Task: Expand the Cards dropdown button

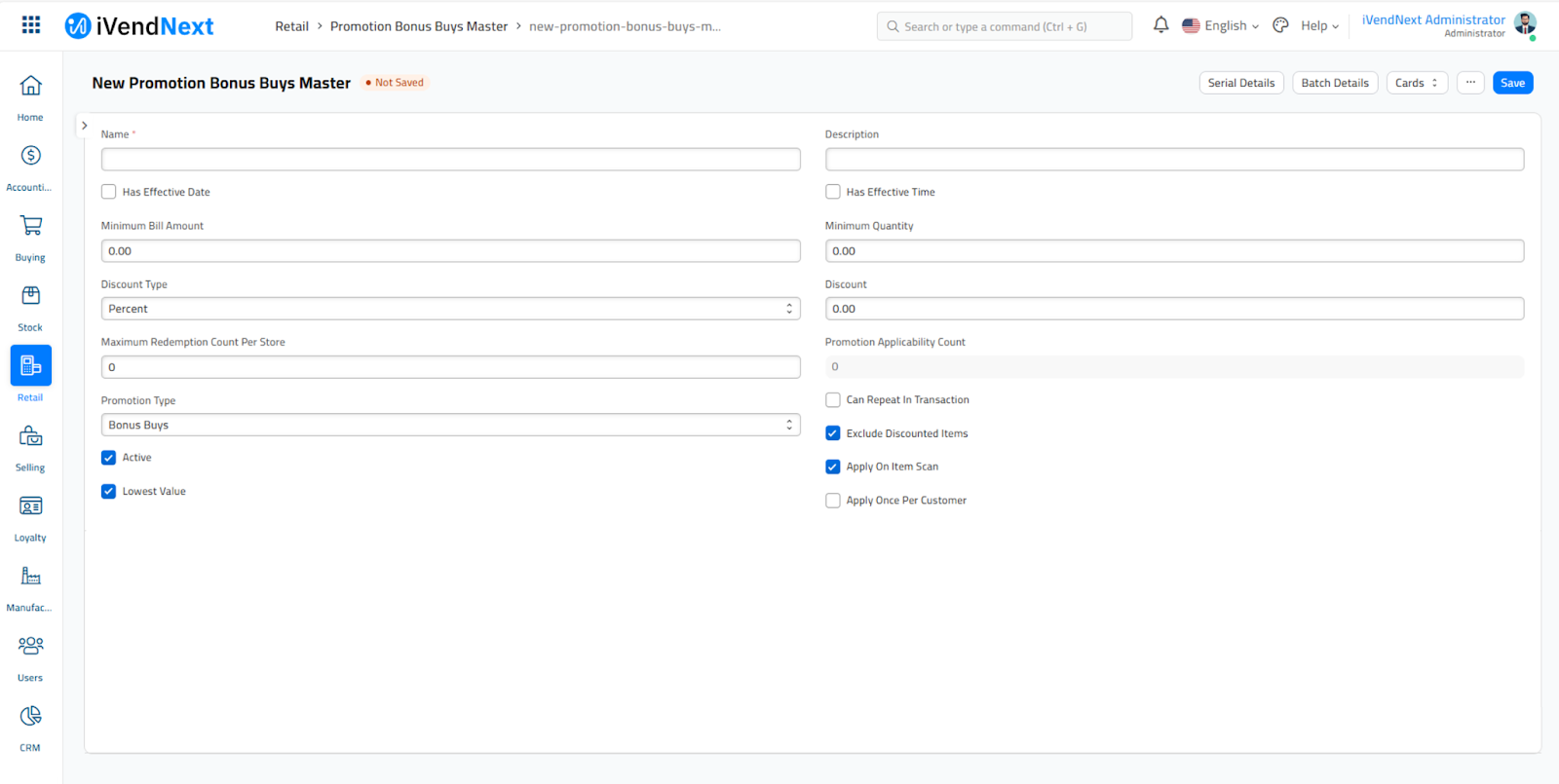Action: point(1416,83)
